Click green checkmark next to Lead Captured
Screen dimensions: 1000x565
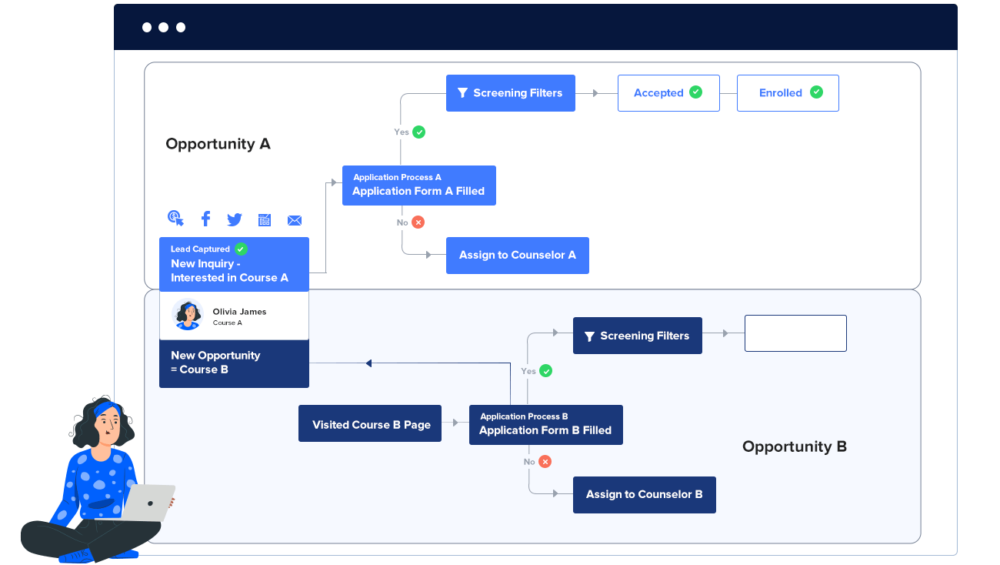[x=241, y=249]
